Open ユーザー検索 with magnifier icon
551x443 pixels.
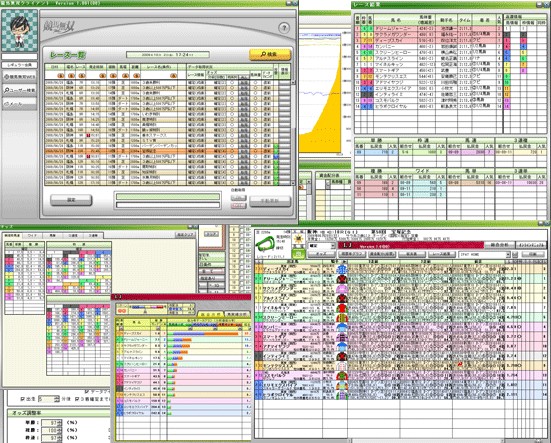pyautogui.click(x=19, y=90)
